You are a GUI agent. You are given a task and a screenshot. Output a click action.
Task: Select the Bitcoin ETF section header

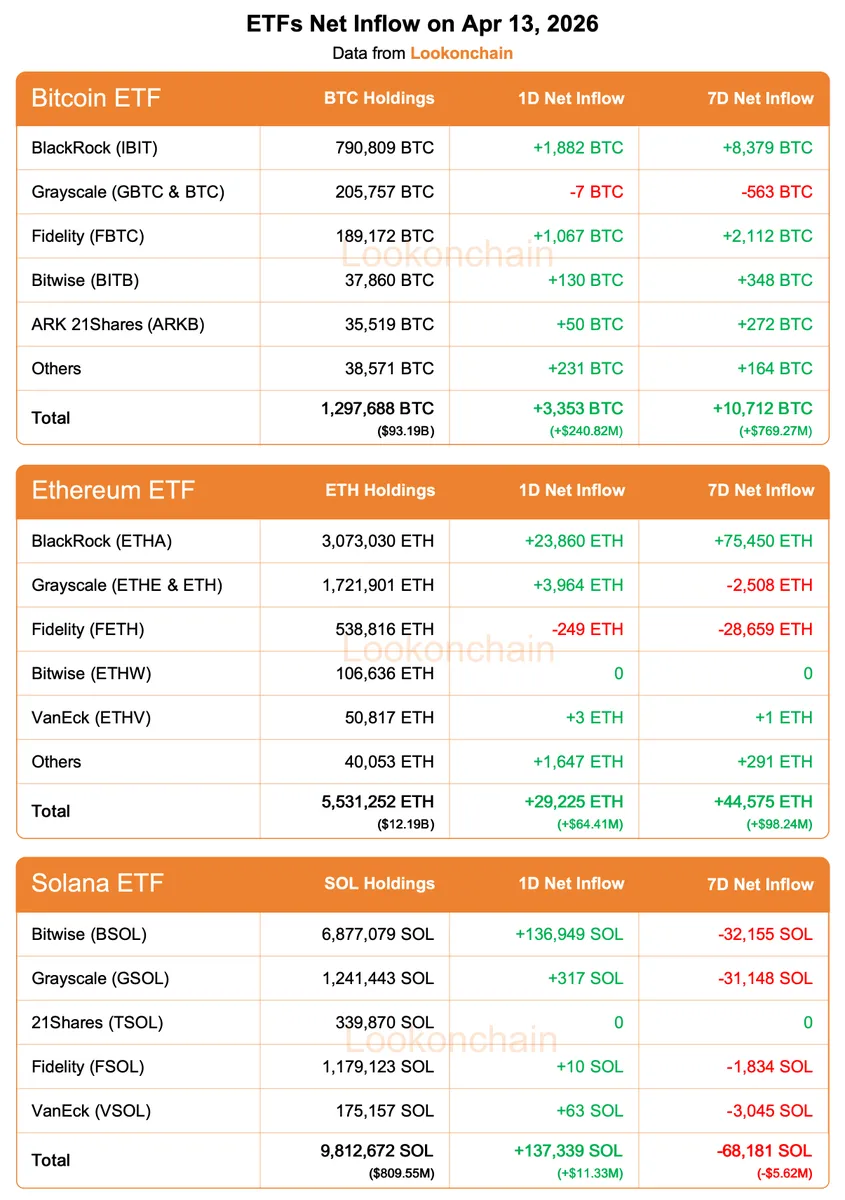pos(96,98)
